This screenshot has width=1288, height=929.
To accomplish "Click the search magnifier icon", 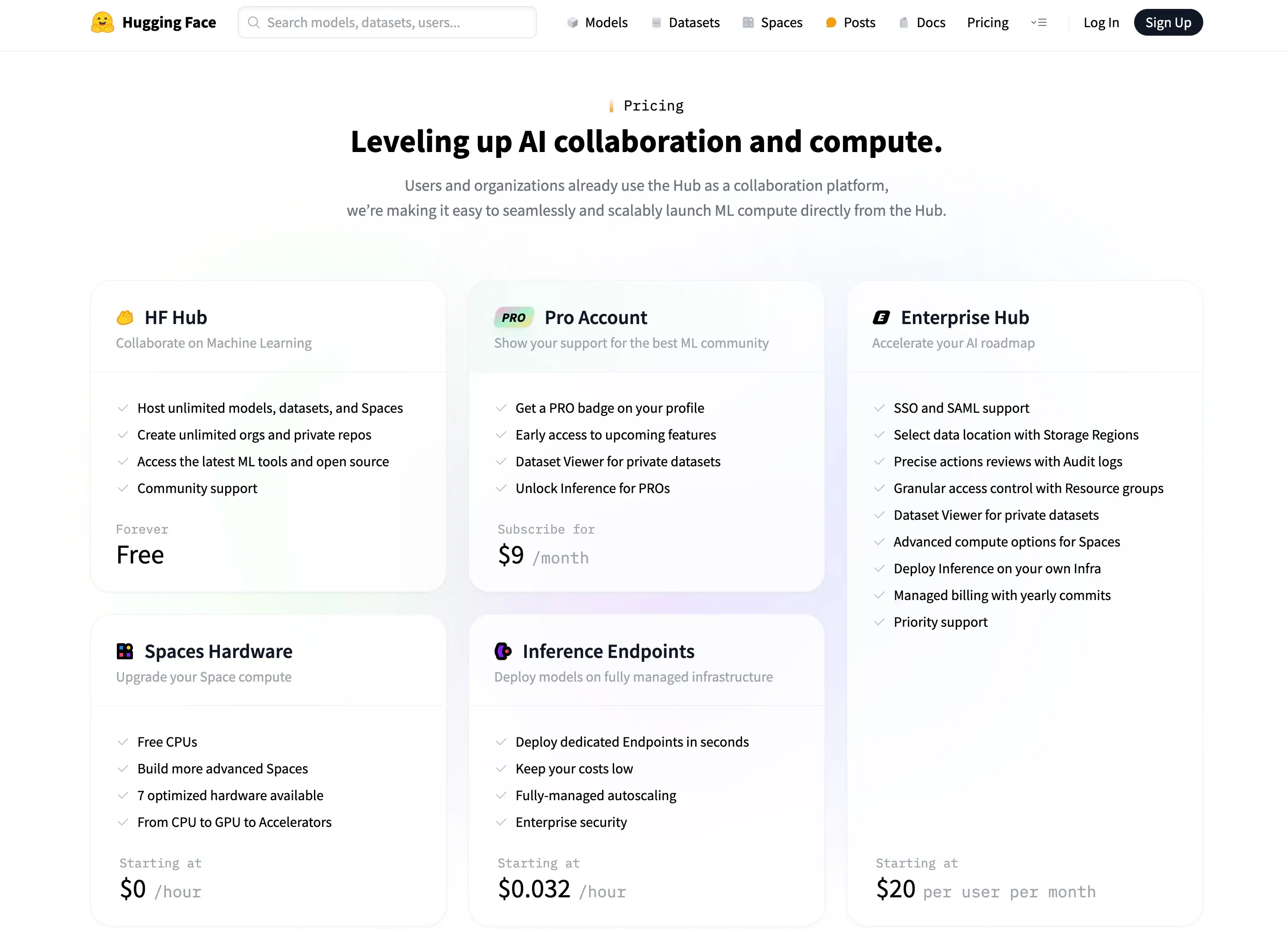I will point(254,23).
